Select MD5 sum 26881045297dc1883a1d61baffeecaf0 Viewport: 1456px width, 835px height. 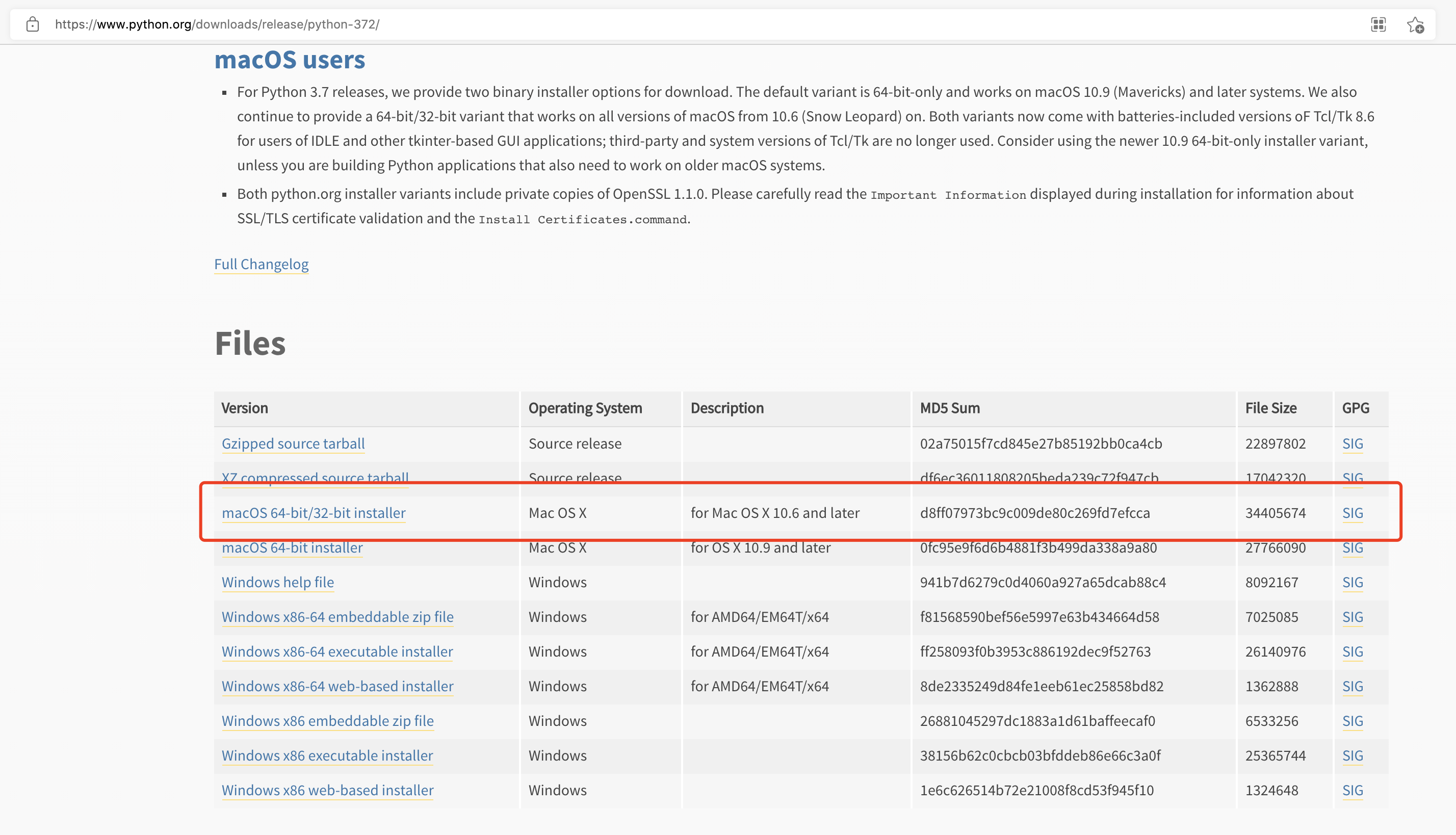1037,721
